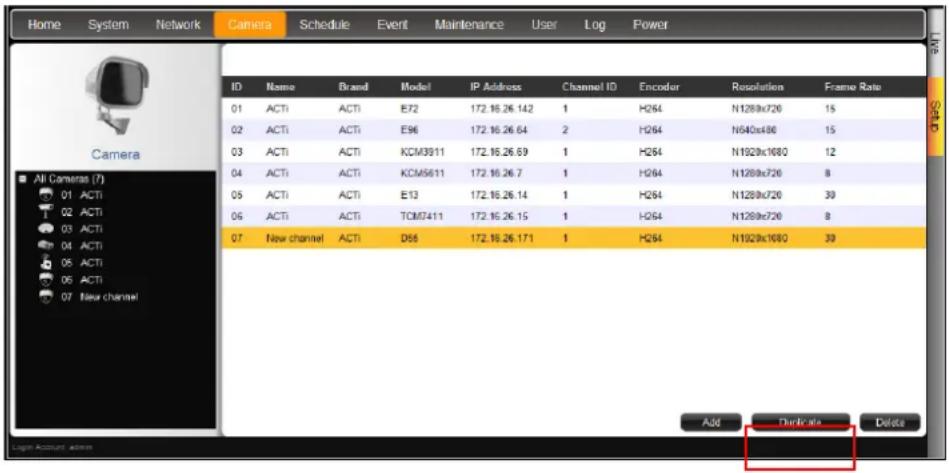Image resolution: width=949 pixels, height=473 pixels.
Task: Click the camera icon beside 04 ACTi
Action: pyautogui.click(x=44, y=246)
